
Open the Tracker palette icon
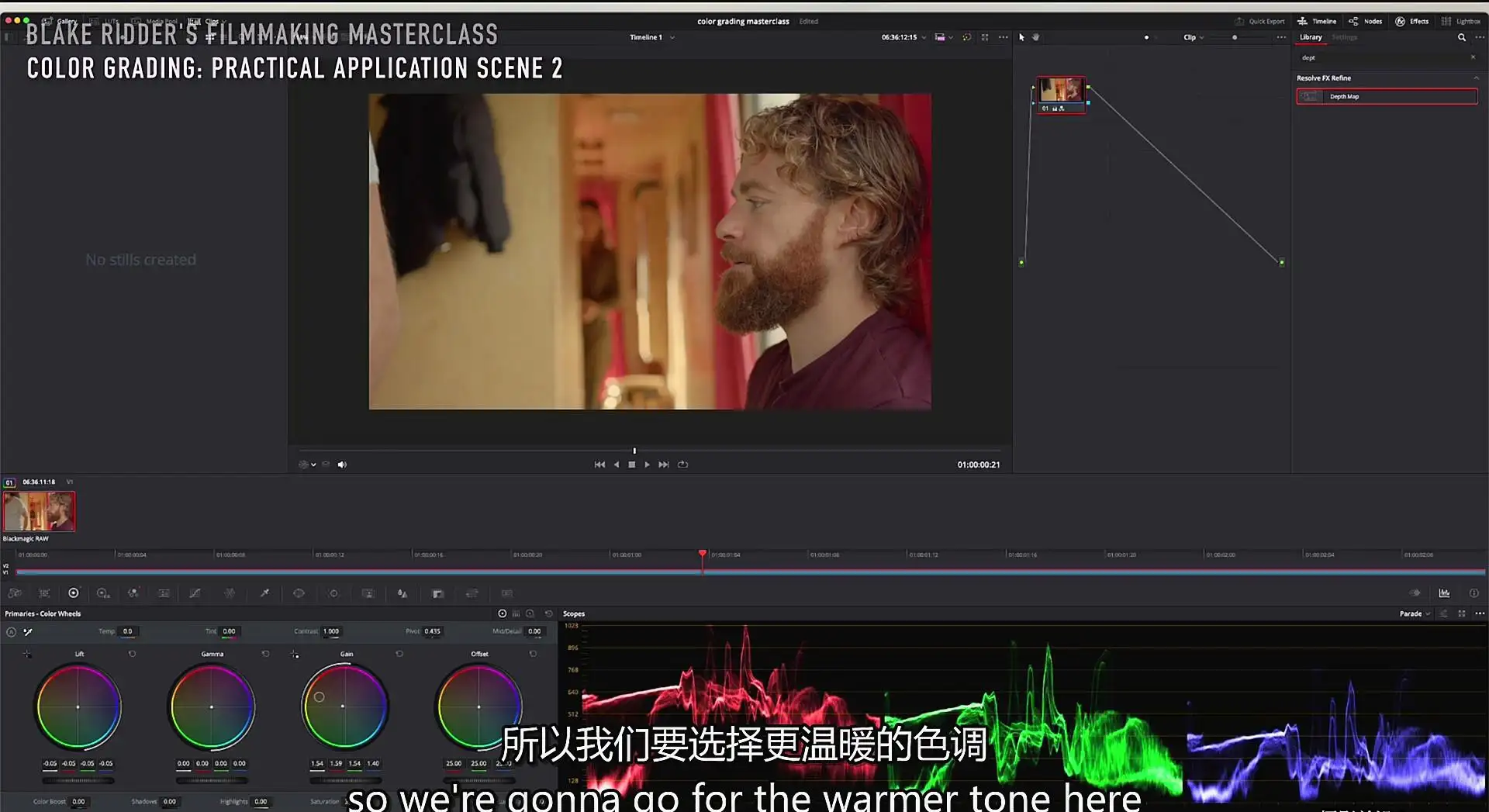coord(333,593)
